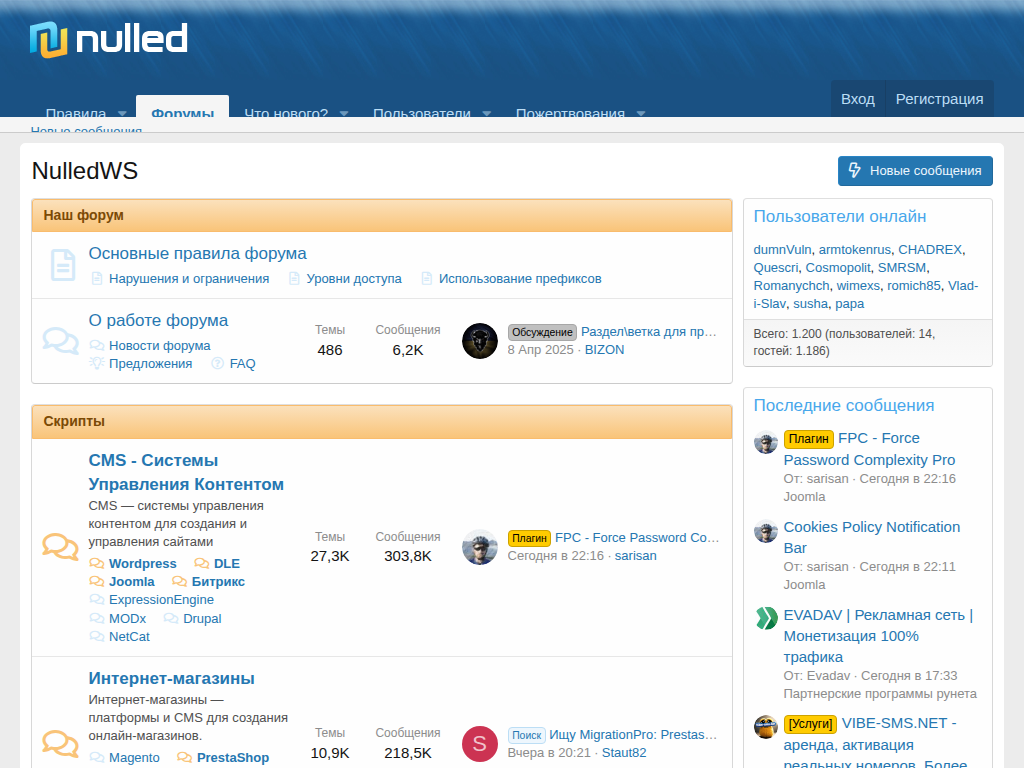Open the document icon beside Основные правила форума
The height and width of the screenshot is (768, 1024).
tap(63, 265)
